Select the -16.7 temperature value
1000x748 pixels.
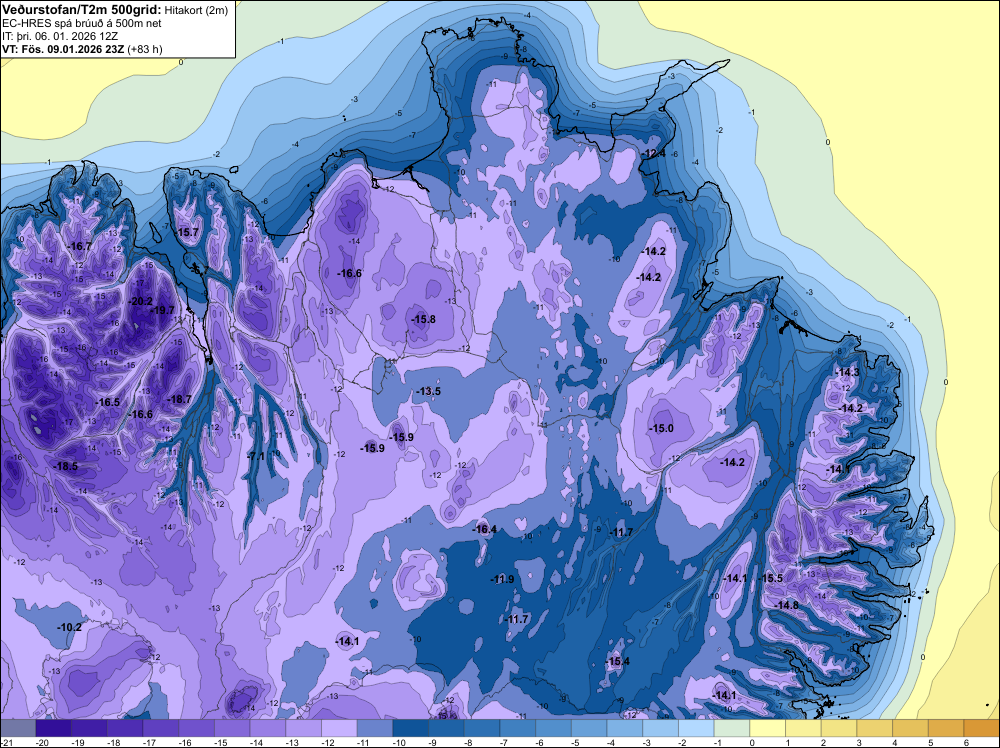tap(80, 246)
